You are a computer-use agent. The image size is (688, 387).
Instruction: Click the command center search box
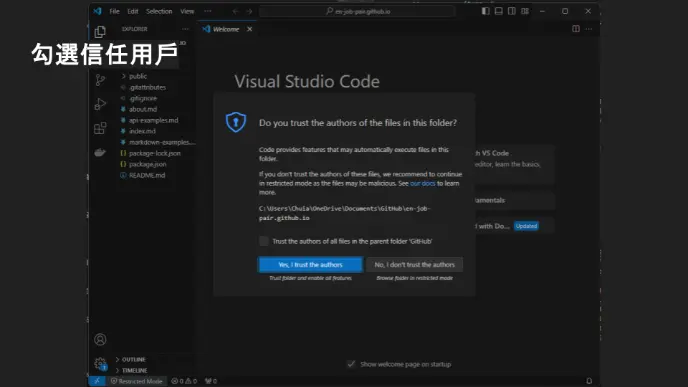tap(357, 11)
